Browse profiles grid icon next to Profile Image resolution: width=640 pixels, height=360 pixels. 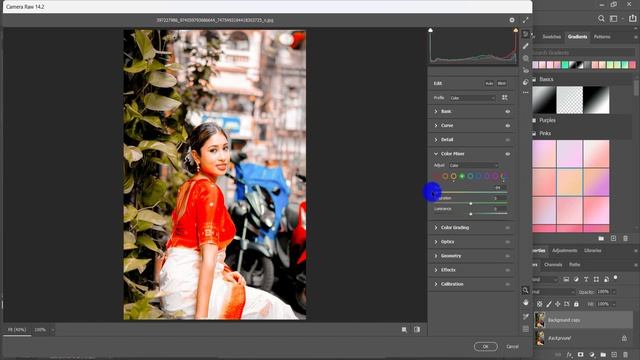click(505, 98)
